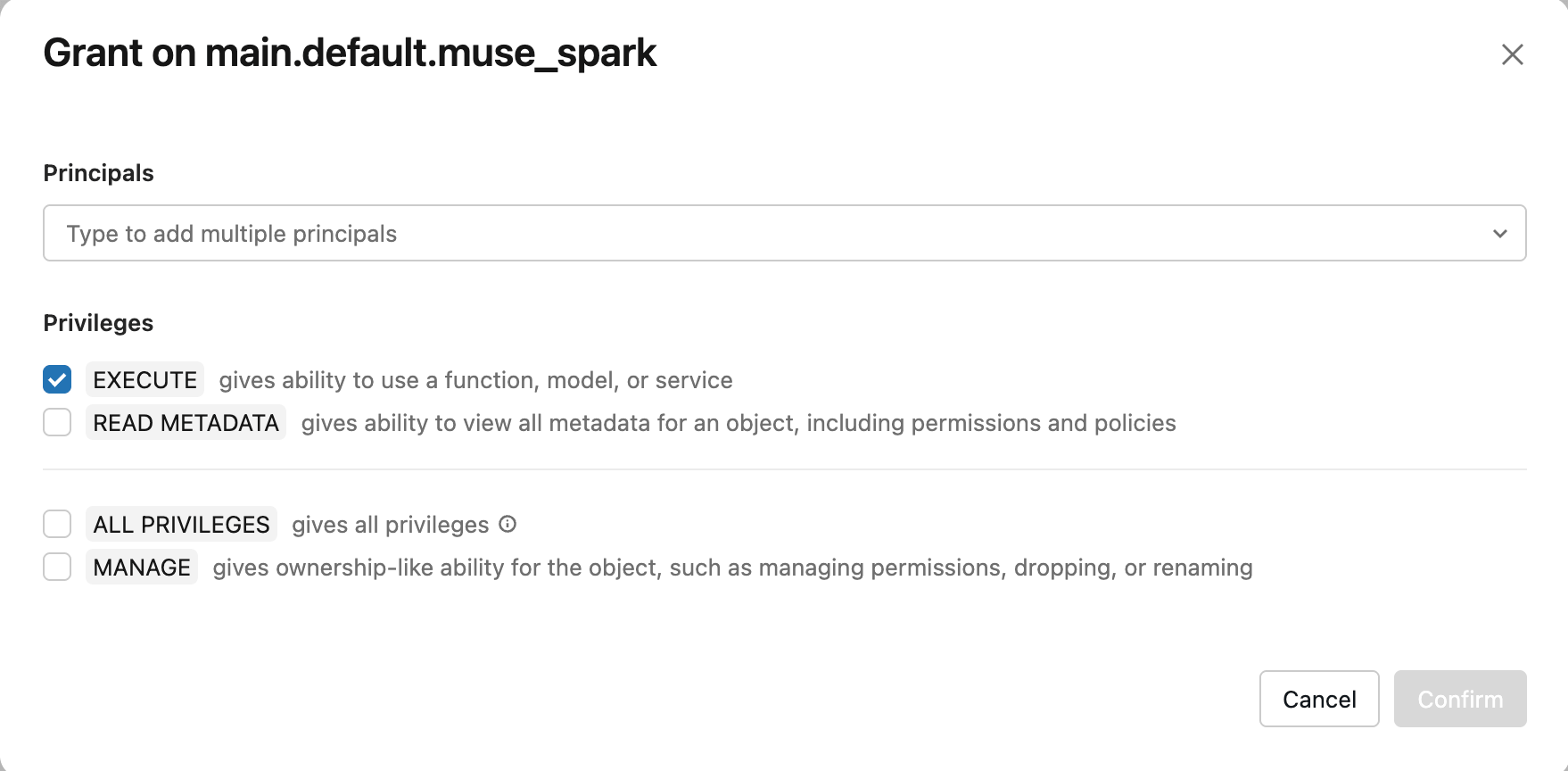Click the READ METADATA label tag

[x=186, y=422]
